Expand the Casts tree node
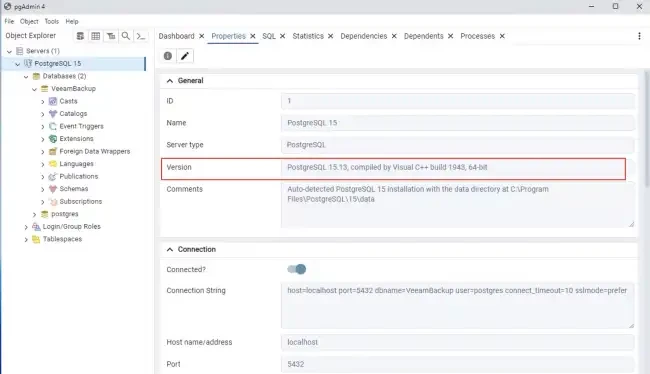650x374 pixels. coord(42,102)
